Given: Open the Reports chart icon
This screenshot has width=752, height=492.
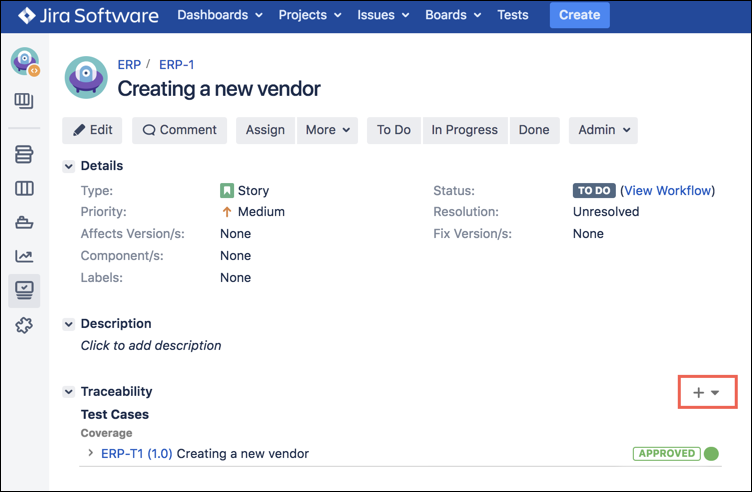Looking at the screenshot, I should tap(24, 256).
